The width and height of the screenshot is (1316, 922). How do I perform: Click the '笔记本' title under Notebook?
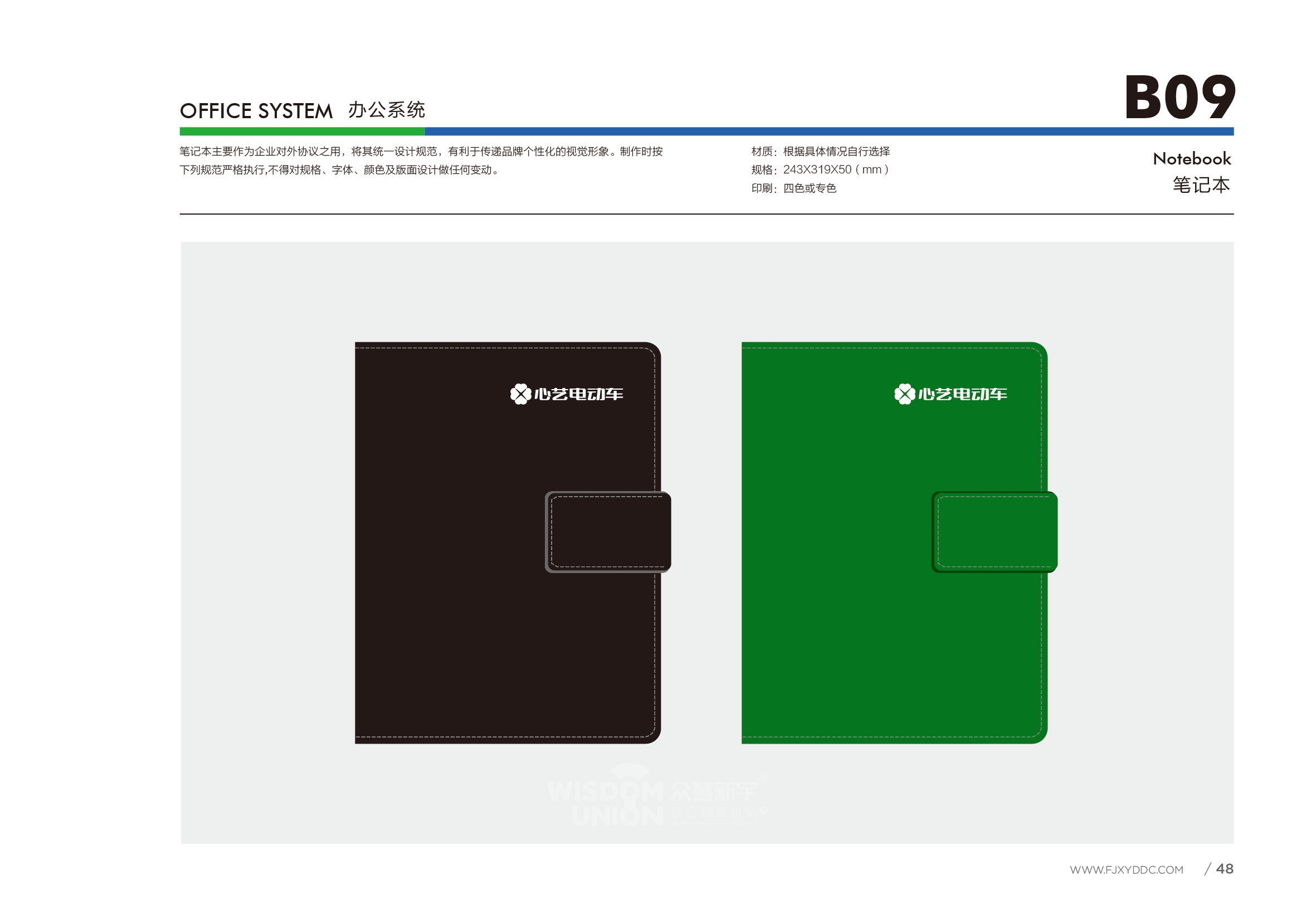(1201, 185)
